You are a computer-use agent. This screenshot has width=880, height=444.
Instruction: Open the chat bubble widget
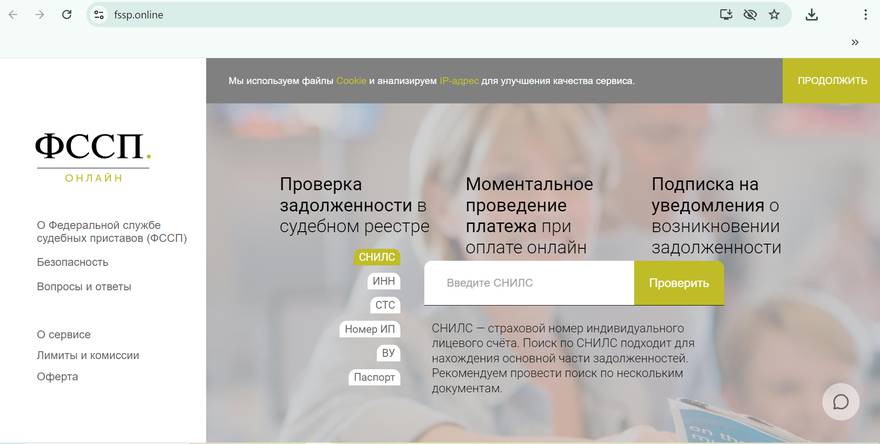coord(841,402)
